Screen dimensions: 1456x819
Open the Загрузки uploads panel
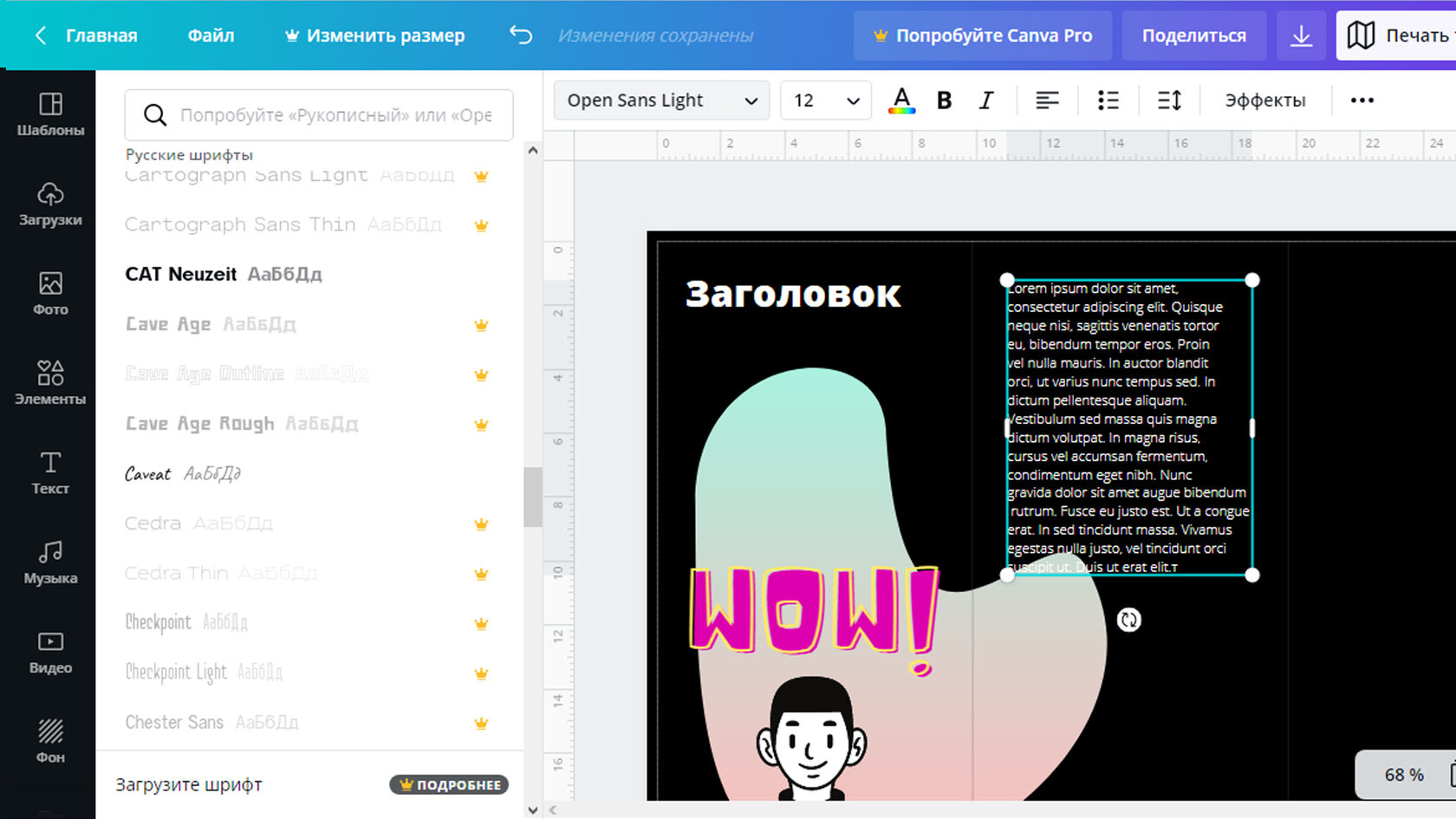pyautogui.click(x=50, y=205)
